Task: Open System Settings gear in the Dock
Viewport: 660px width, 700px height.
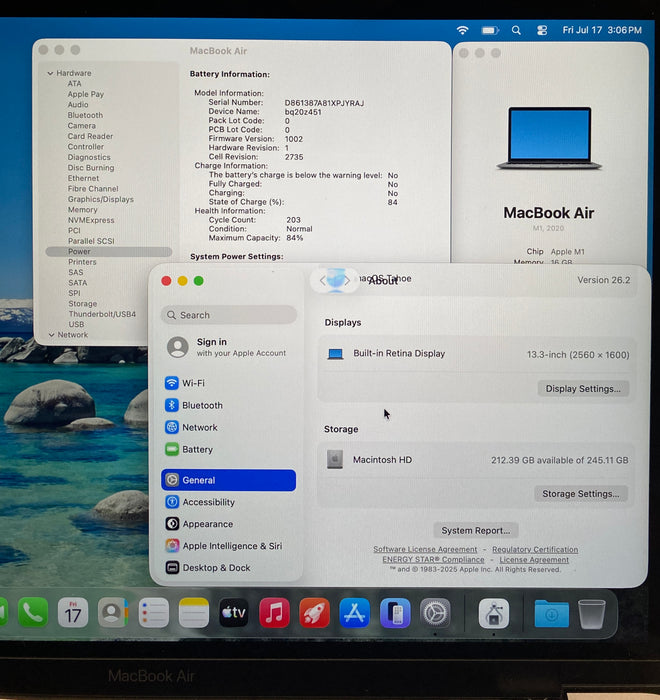Action: tap(435, 612)
